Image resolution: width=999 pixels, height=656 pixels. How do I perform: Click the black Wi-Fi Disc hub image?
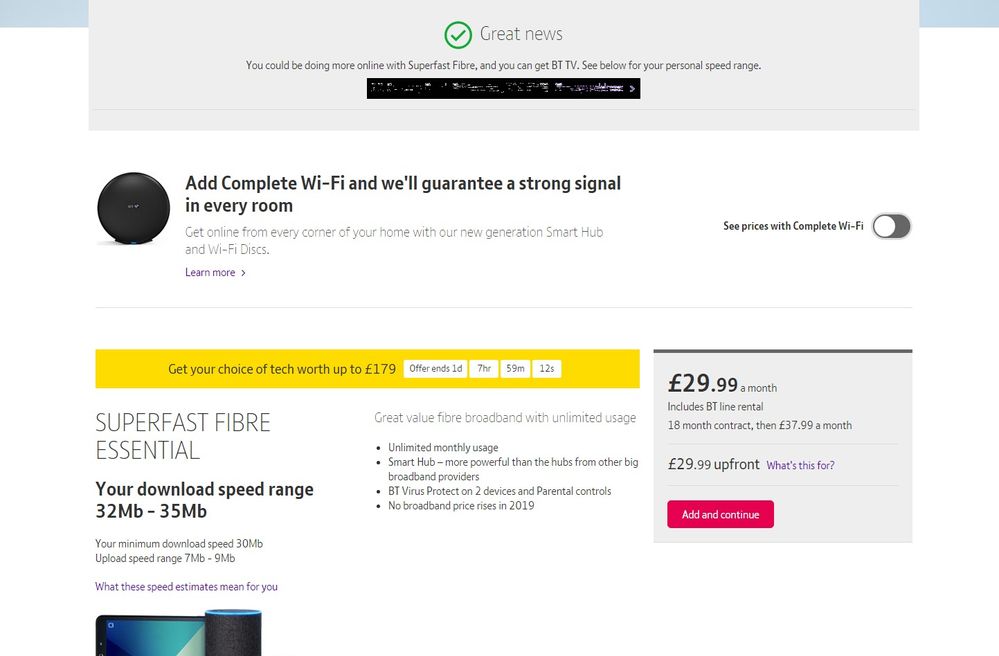133,209
